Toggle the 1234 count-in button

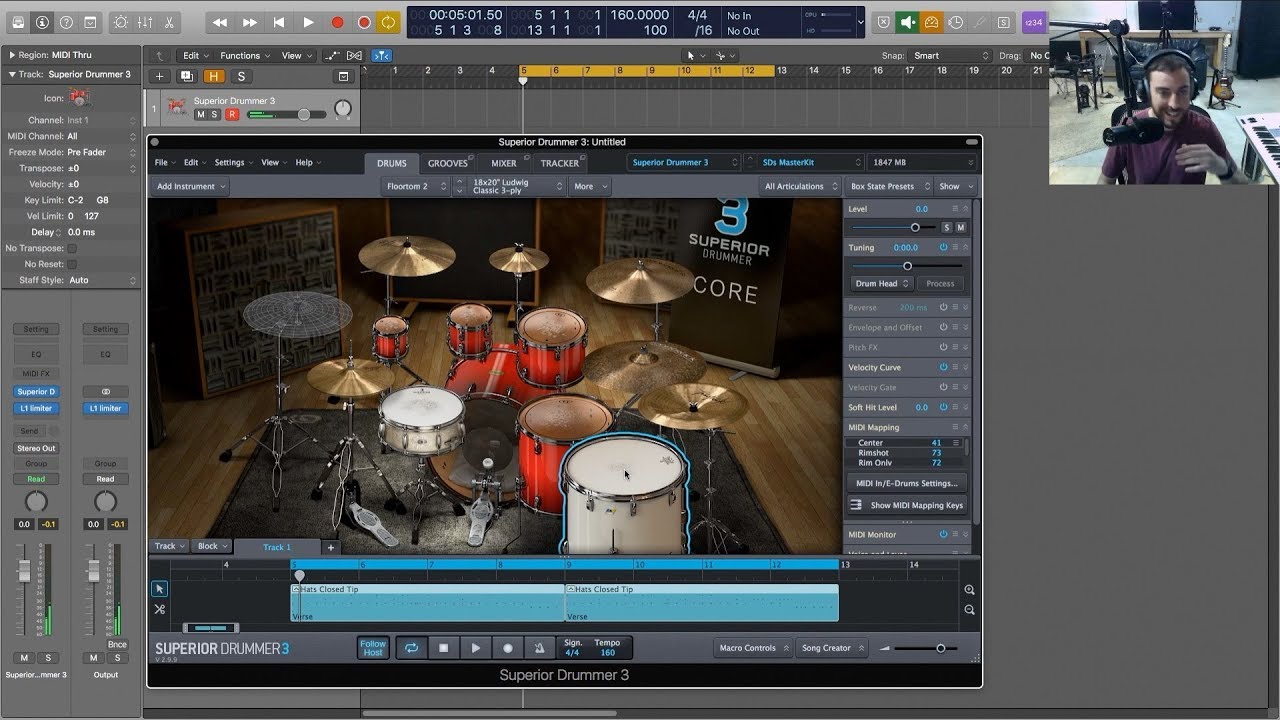[x=1033, y=21]
